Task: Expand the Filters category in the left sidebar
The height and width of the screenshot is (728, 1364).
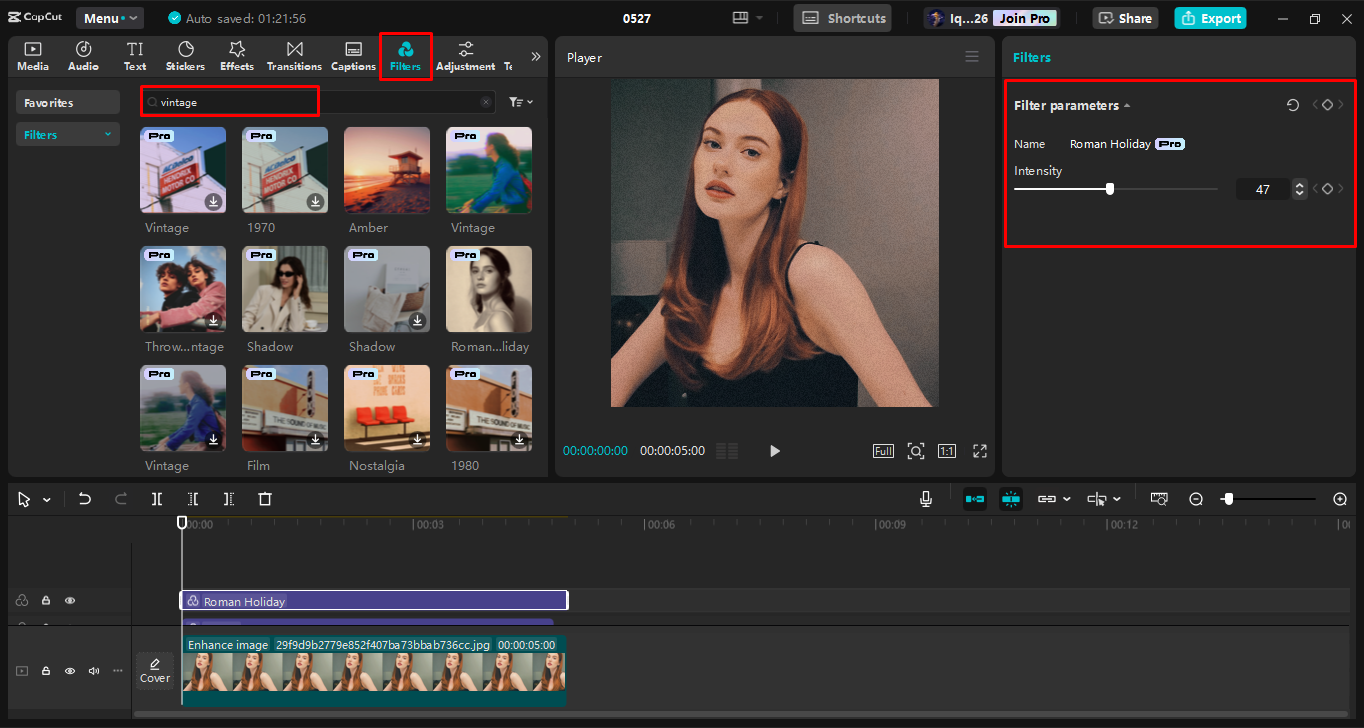Action: click(67, 133)
